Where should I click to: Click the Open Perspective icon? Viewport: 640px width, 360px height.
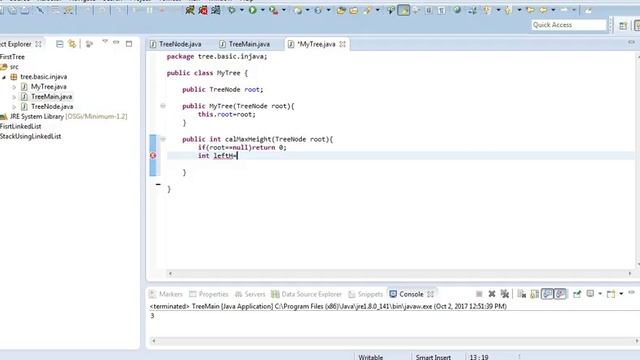point(623,26)
